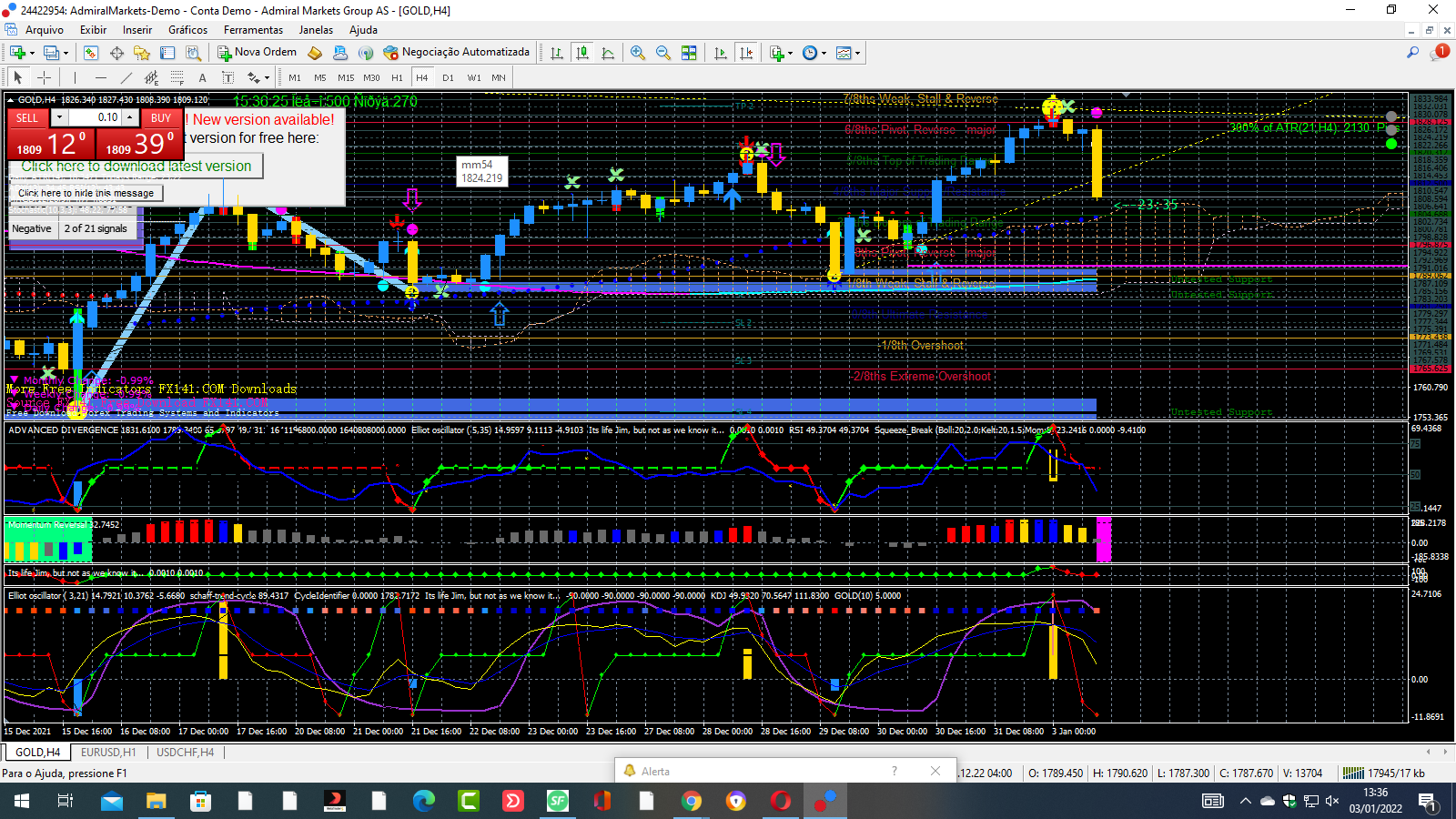The width and height of the screenshot is (1456, 819).
Task: Open the search magnifier in the toolbar
Action: point(1412,53)
